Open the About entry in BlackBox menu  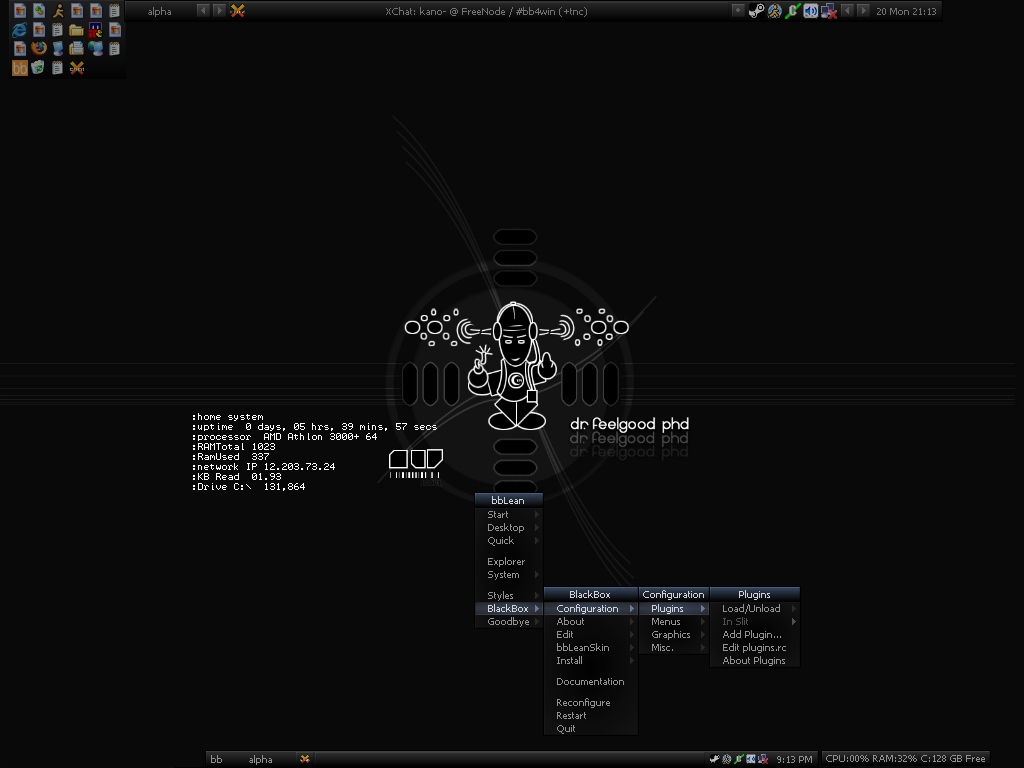click(x=590, y=622)
